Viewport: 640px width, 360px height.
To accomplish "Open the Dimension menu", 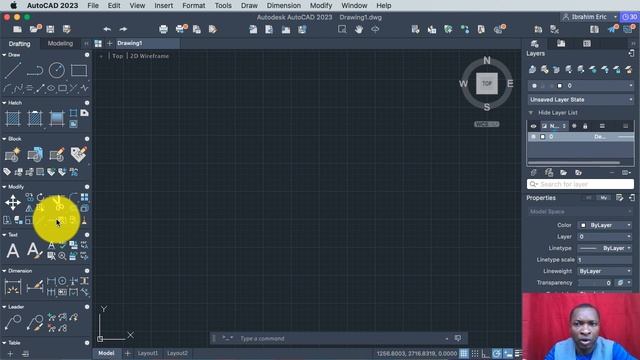I will tap(284, 6).
